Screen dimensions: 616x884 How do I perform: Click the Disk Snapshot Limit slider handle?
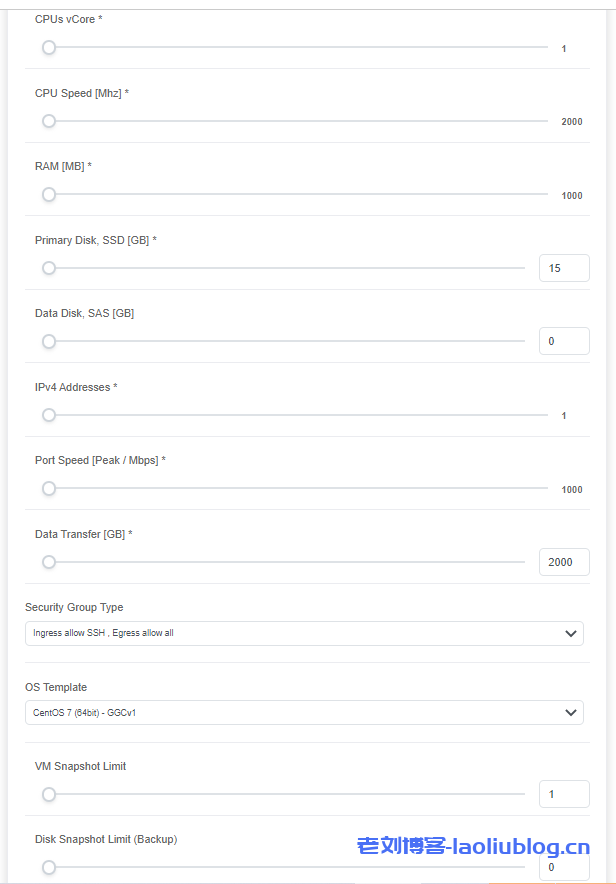[x=48, y=867]
